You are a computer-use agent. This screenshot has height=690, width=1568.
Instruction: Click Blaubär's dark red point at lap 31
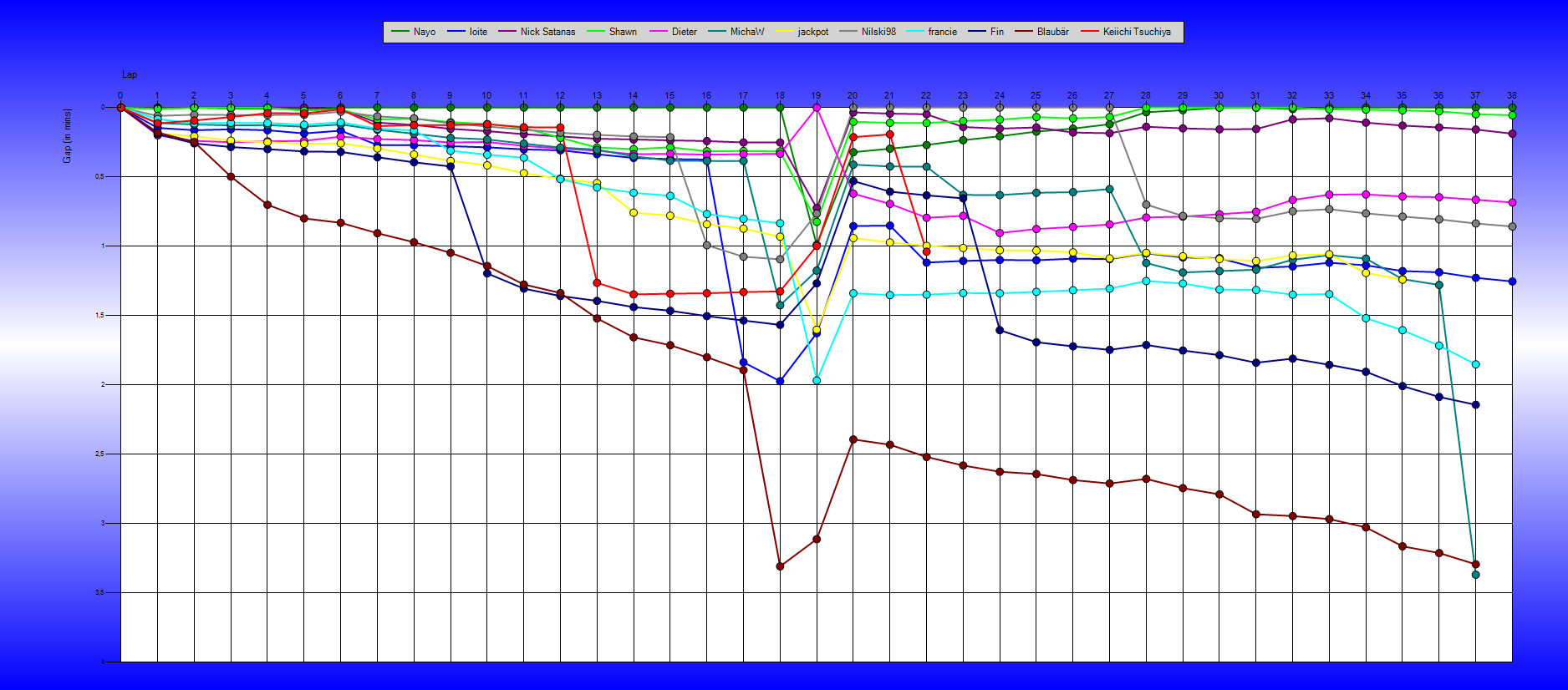[x=1255, y=515]
